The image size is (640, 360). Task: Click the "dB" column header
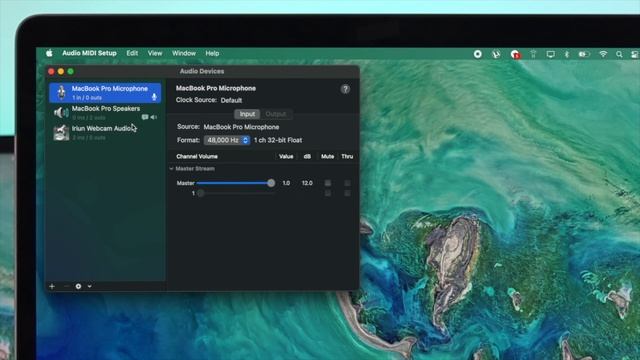[307, 156]
